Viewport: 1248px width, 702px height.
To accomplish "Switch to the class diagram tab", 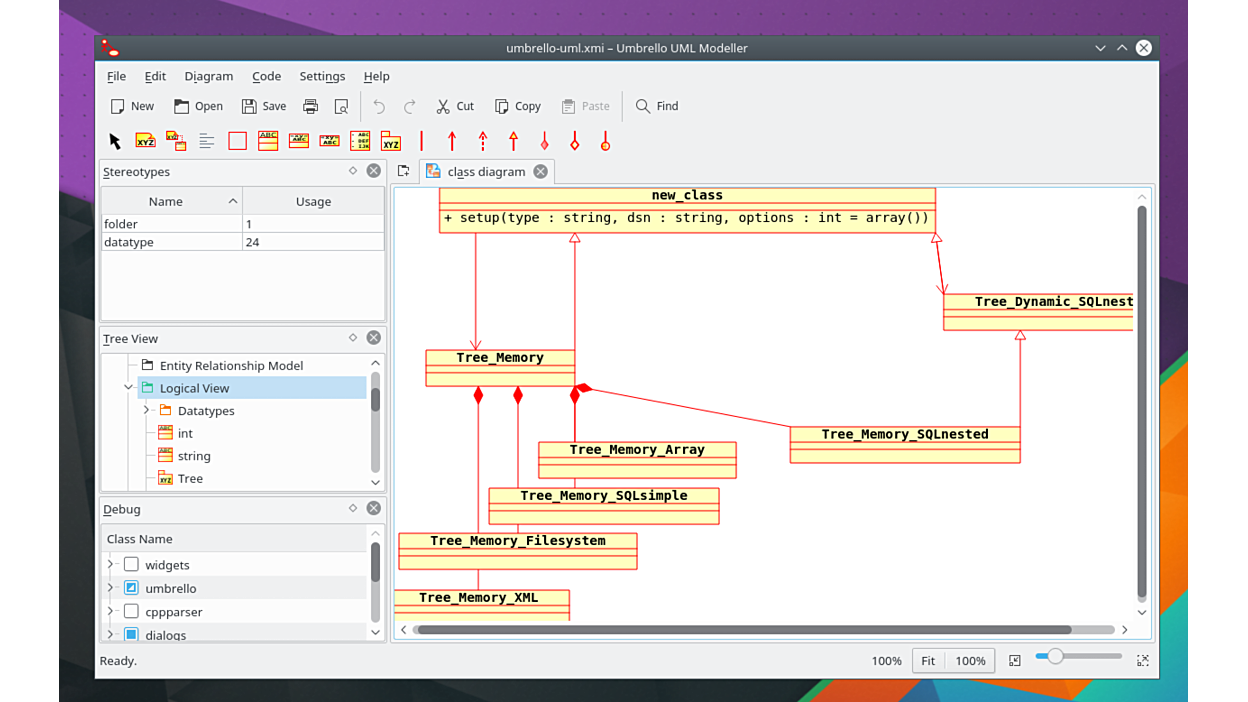I will pyautogui.click(x=485, y=172).
